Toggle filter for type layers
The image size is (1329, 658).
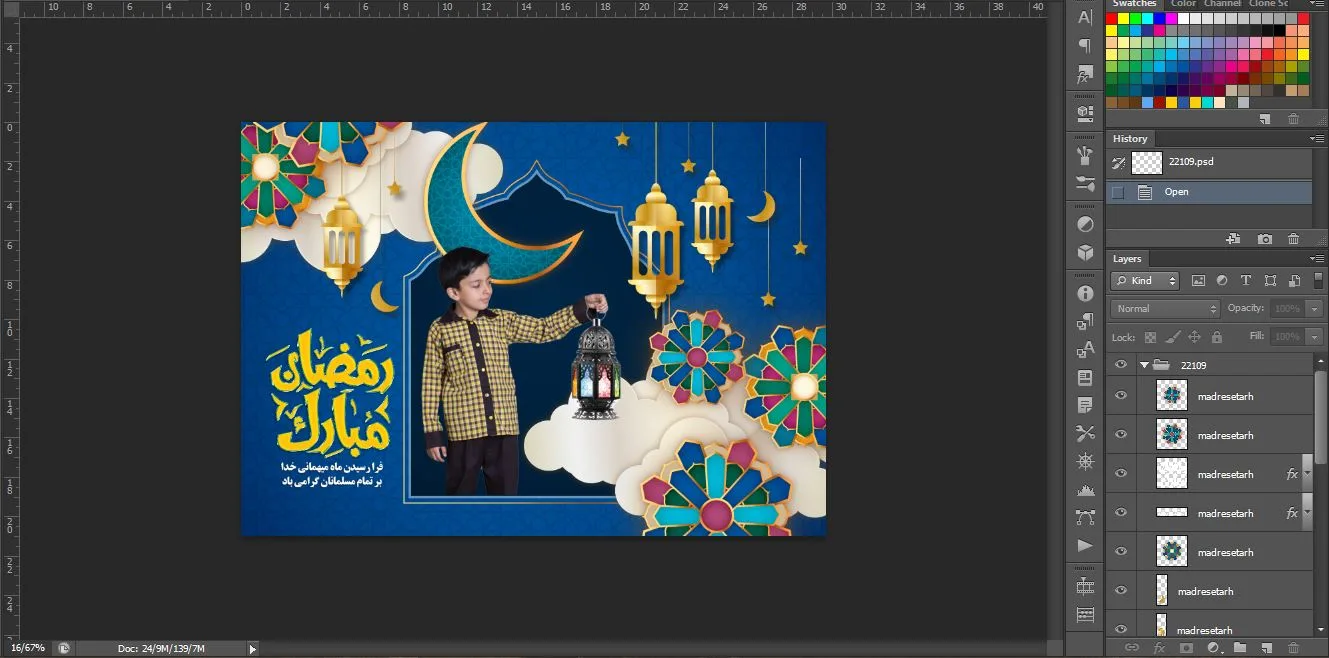tap(1246, 281)
